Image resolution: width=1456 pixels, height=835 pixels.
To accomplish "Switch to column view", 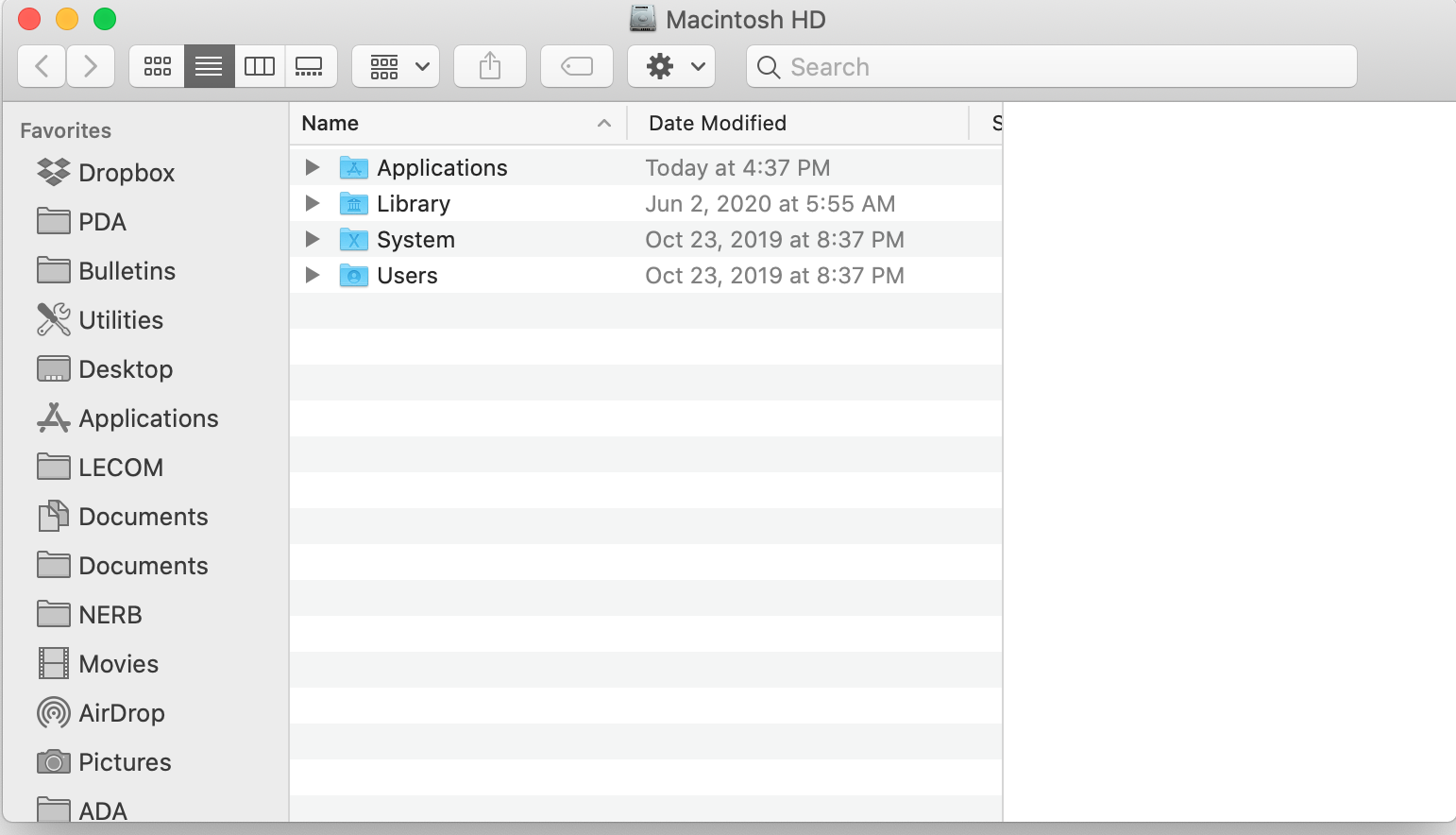I will (x=260, y=66).
